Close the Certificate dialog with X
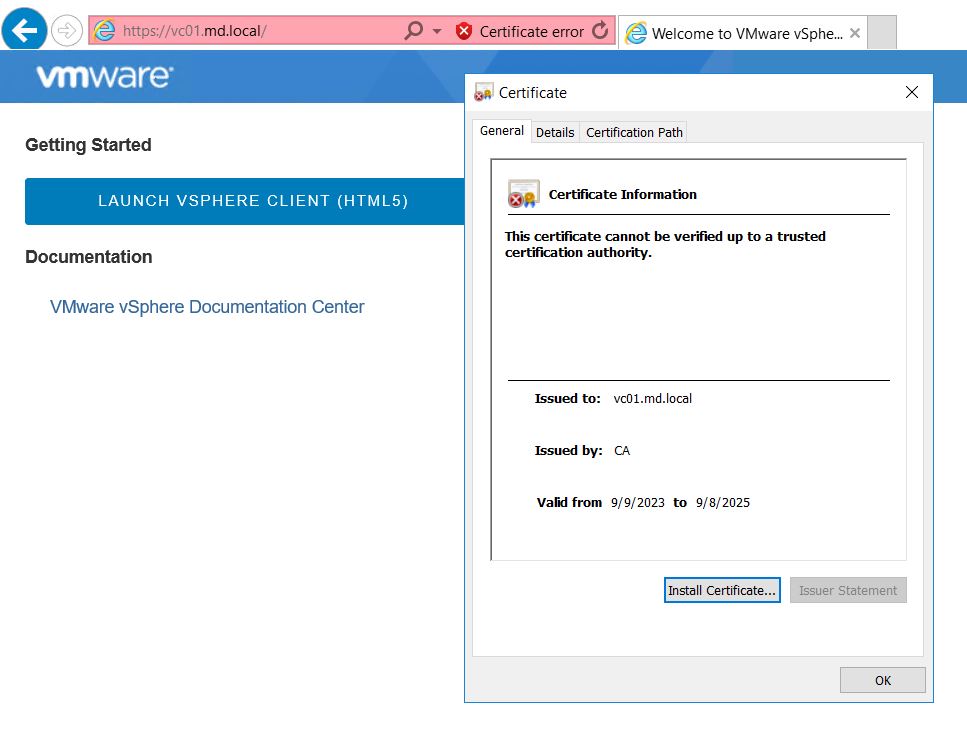The image size is (967, 755). [x=911, y=93]
